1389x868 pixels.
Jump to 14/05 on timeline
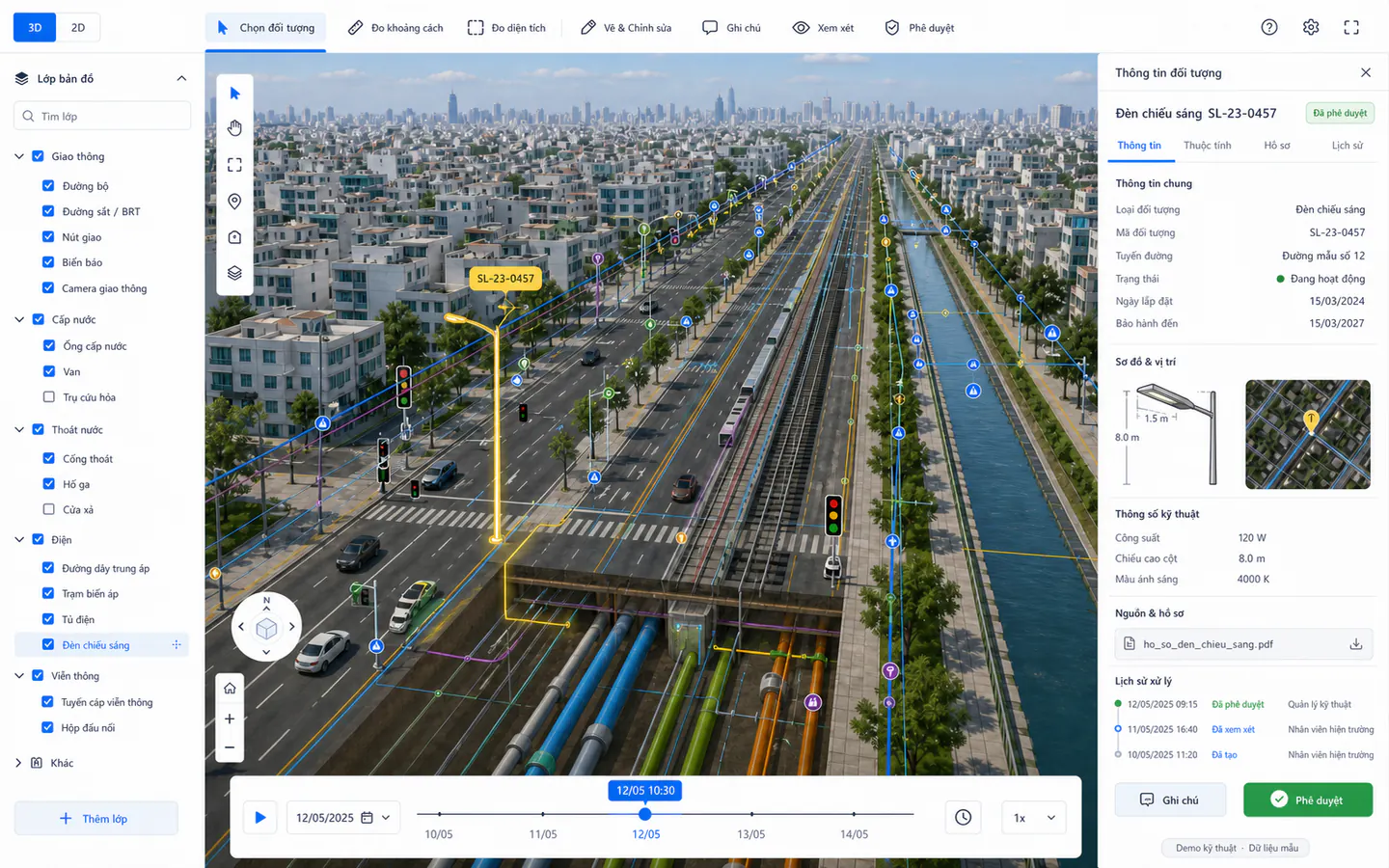[x=854, y=834]
